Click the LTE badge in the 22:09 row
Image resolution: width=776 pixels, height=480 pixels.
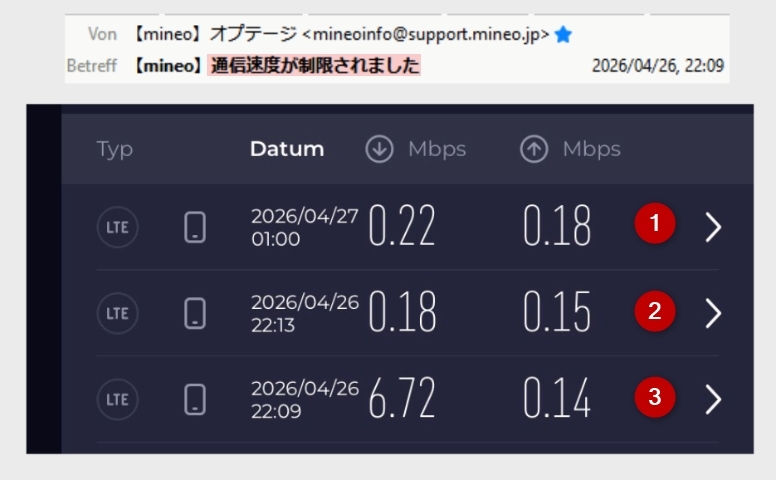click(117, 399)
